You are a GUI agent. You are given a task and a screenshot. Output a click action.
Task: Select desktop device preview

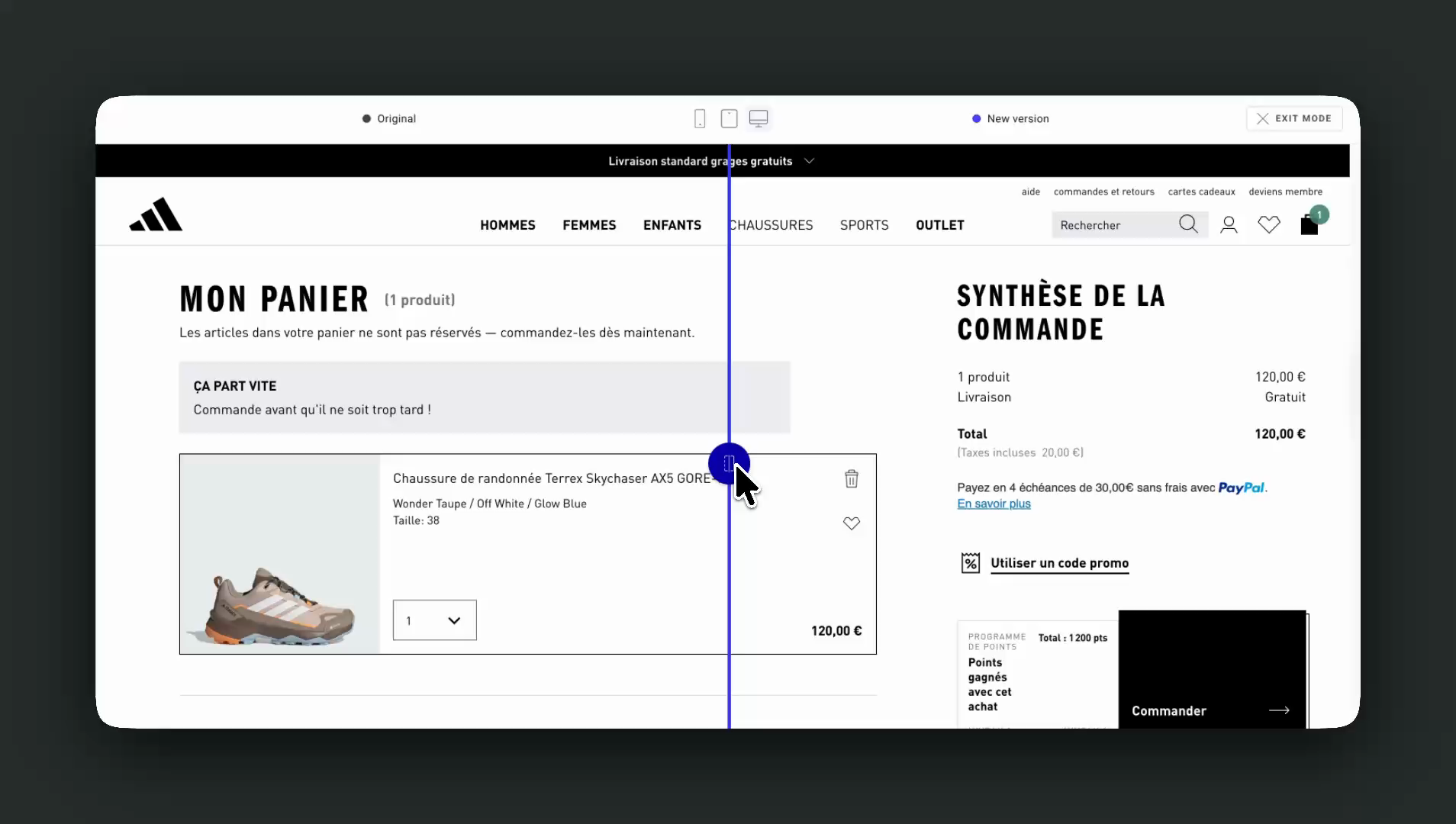759,118
